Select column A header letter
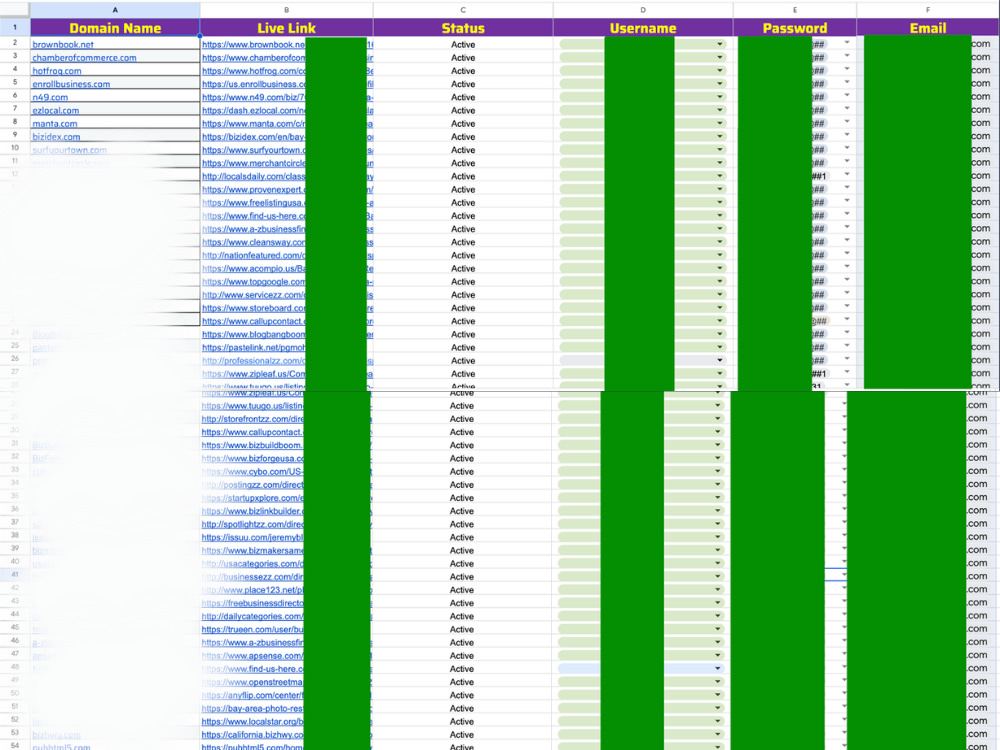 (x=115, y=10)
